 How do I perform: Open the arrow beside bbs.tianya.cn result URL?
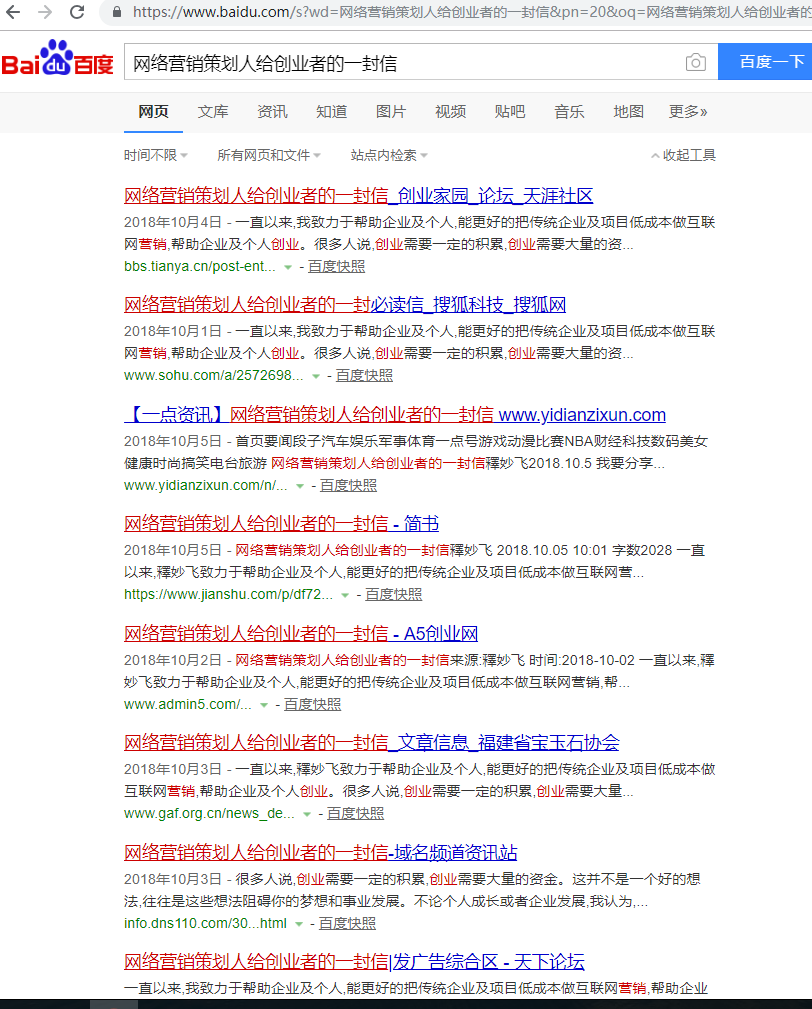[288, 267]
